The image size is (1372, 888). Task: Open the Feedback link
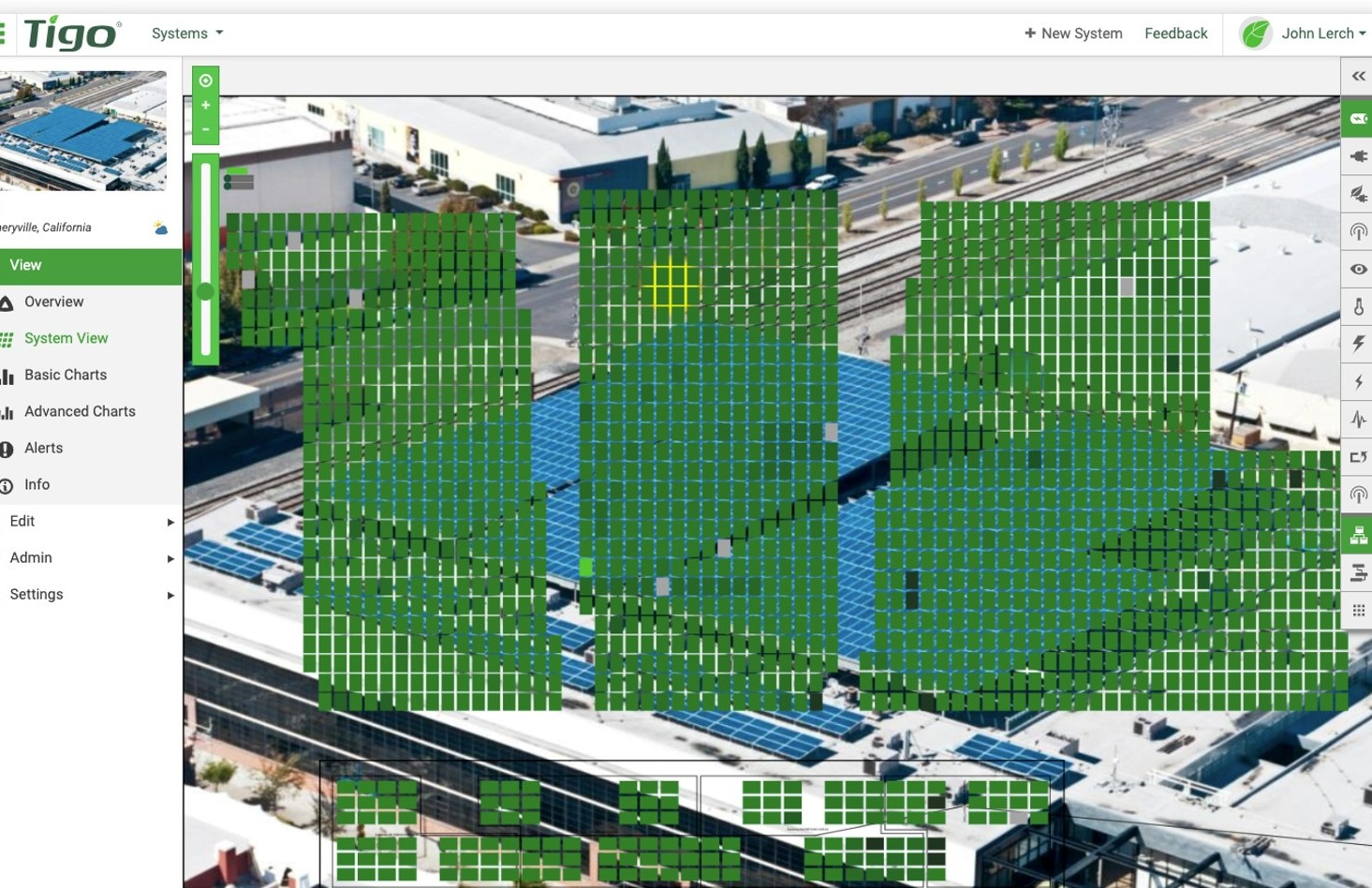(x=1175, y=33)
